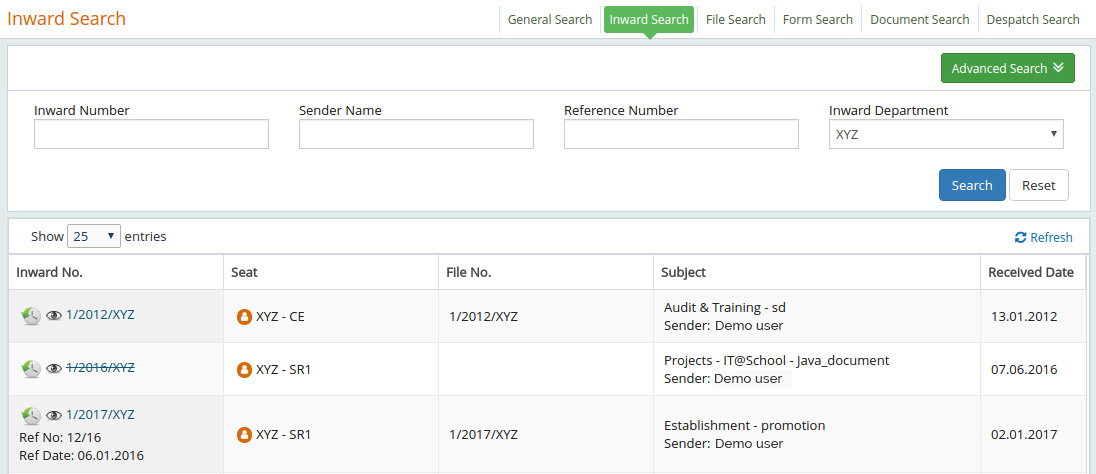Screen dimensions: 1096x474
Task: Open inward record 1/2017/XYZ link
Action: coord(100,415)
